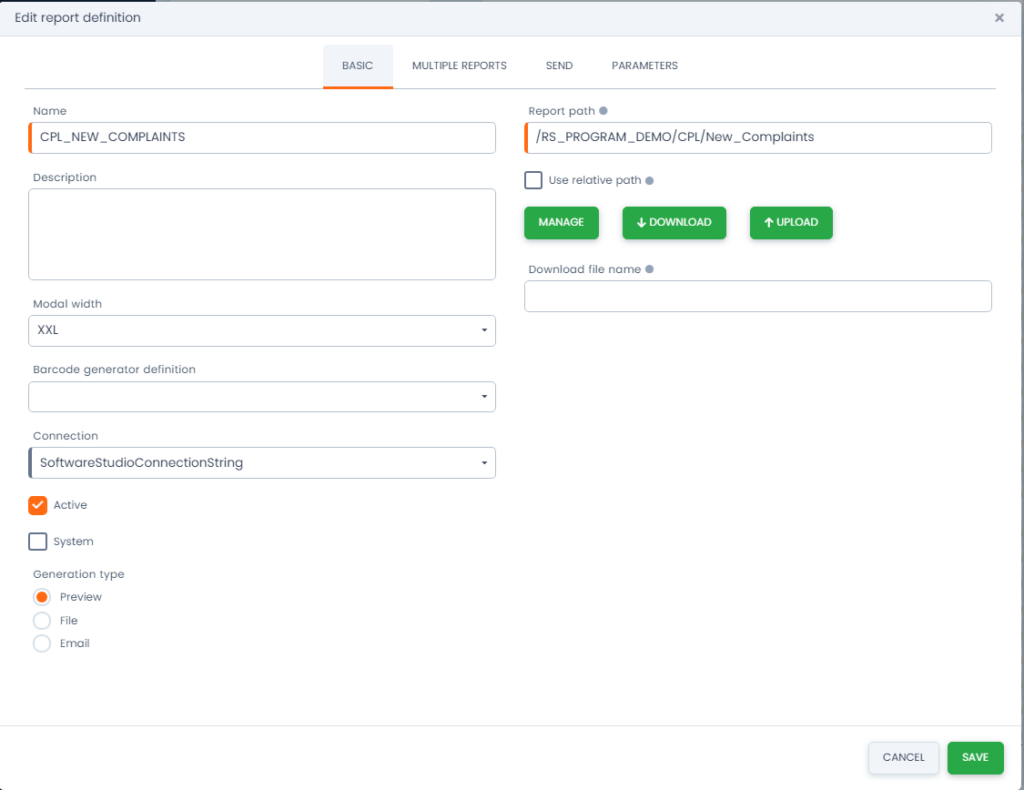Click the info dot next to Report path
The image size is (1024, 790).
click(603, 111)
